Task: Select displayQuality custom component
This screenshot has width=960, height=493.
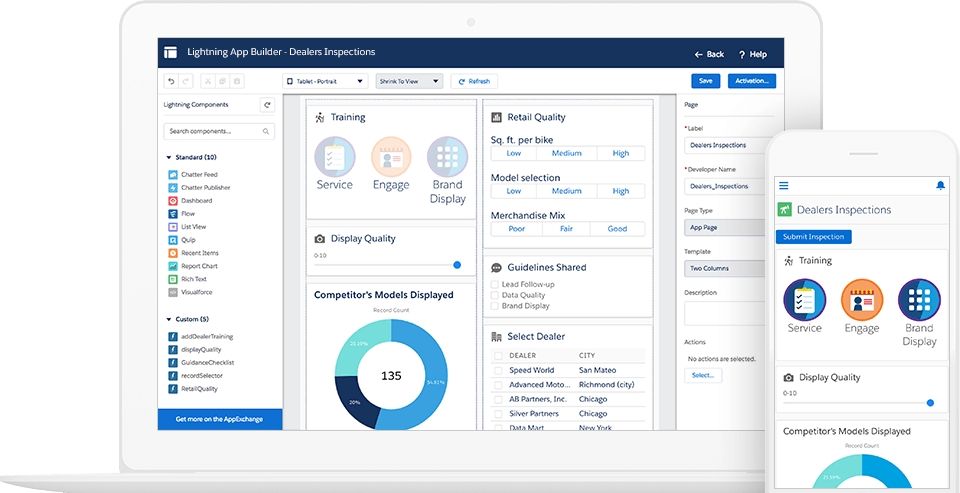Action: coord(195,350)
